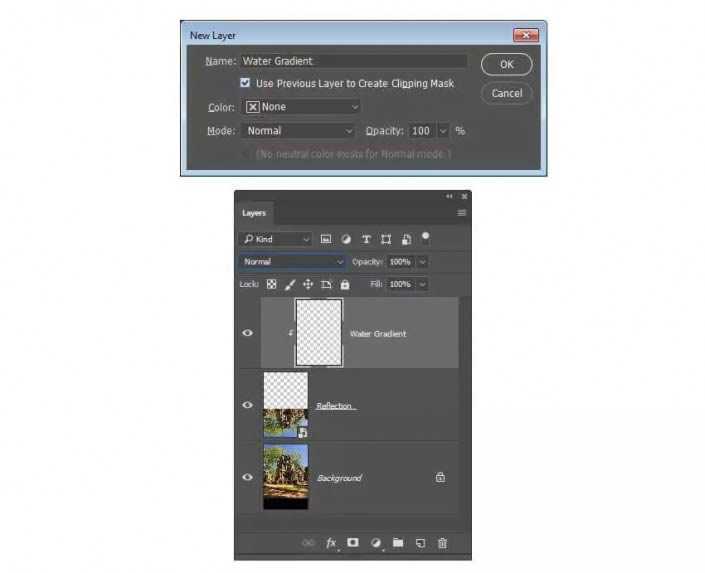Screen dimensions: 705x573
Task: Click the new group folder icon
Action: pos(398,543)
